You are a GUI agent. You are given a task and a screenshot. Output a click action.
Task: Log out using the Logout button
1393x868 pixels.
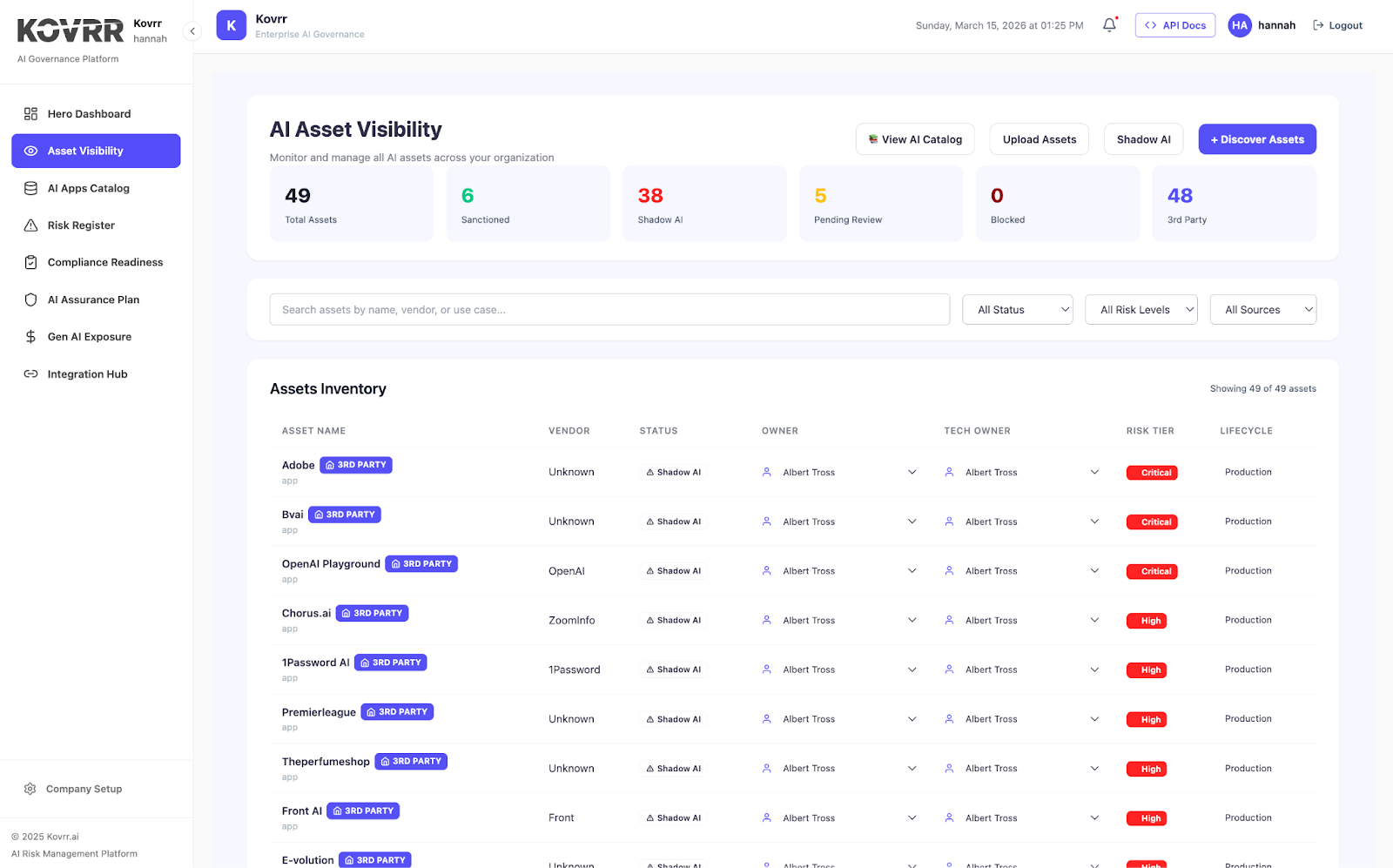point(1337,25)
